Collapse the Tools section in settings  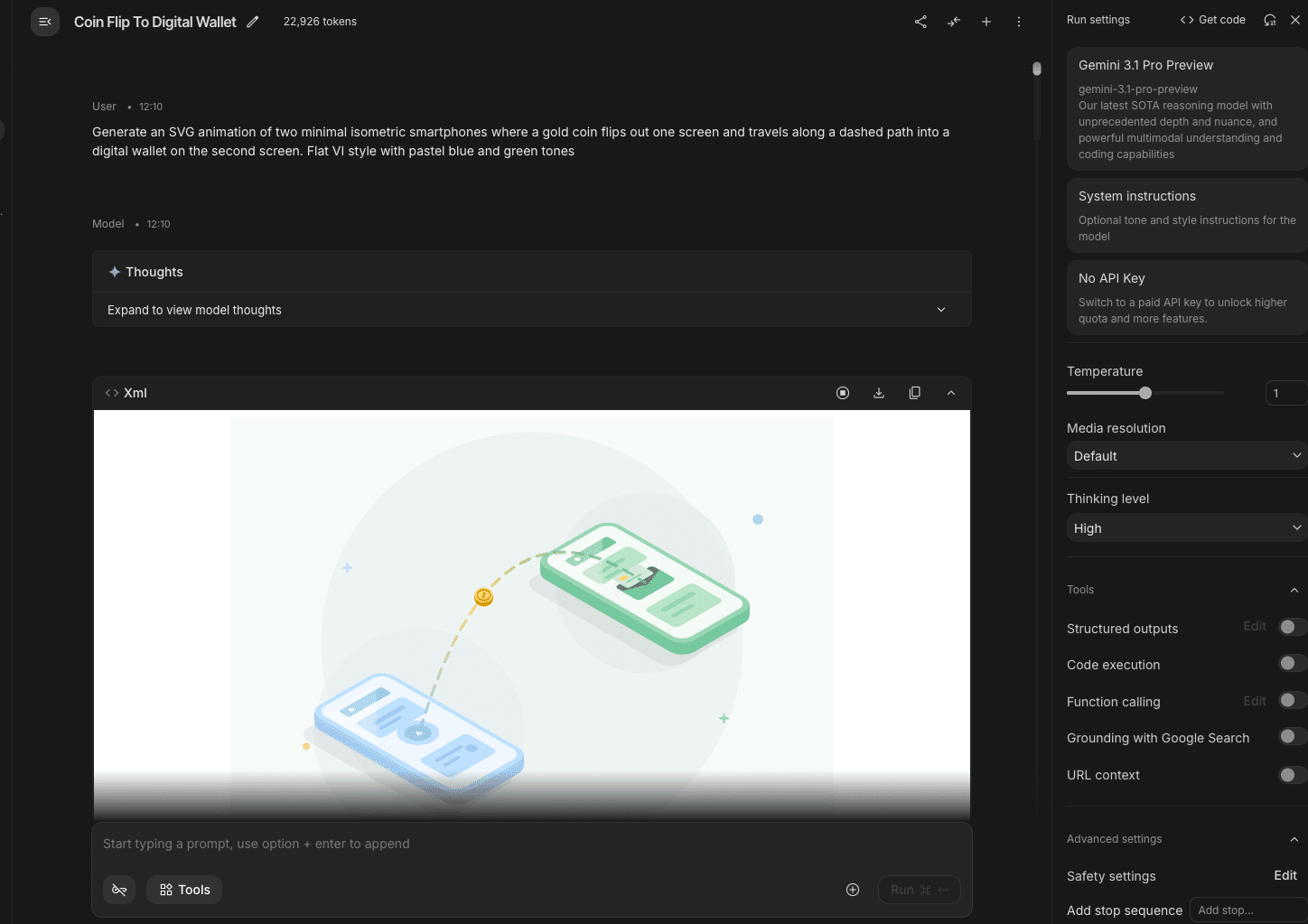point(1294,590)
